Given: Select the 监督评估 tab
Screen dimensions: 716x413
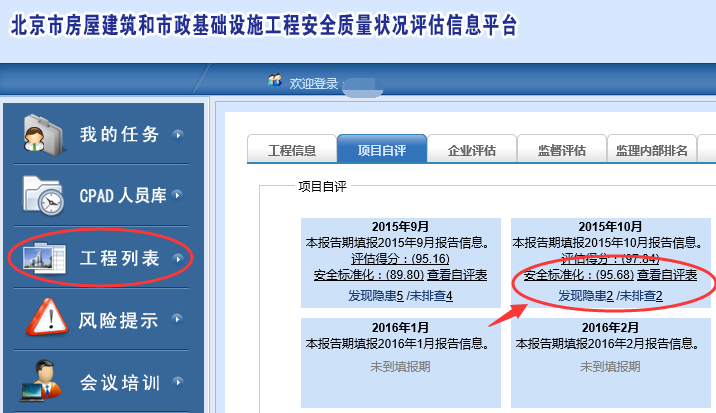Looking at the screenshot, I should [x=561, y=151].
